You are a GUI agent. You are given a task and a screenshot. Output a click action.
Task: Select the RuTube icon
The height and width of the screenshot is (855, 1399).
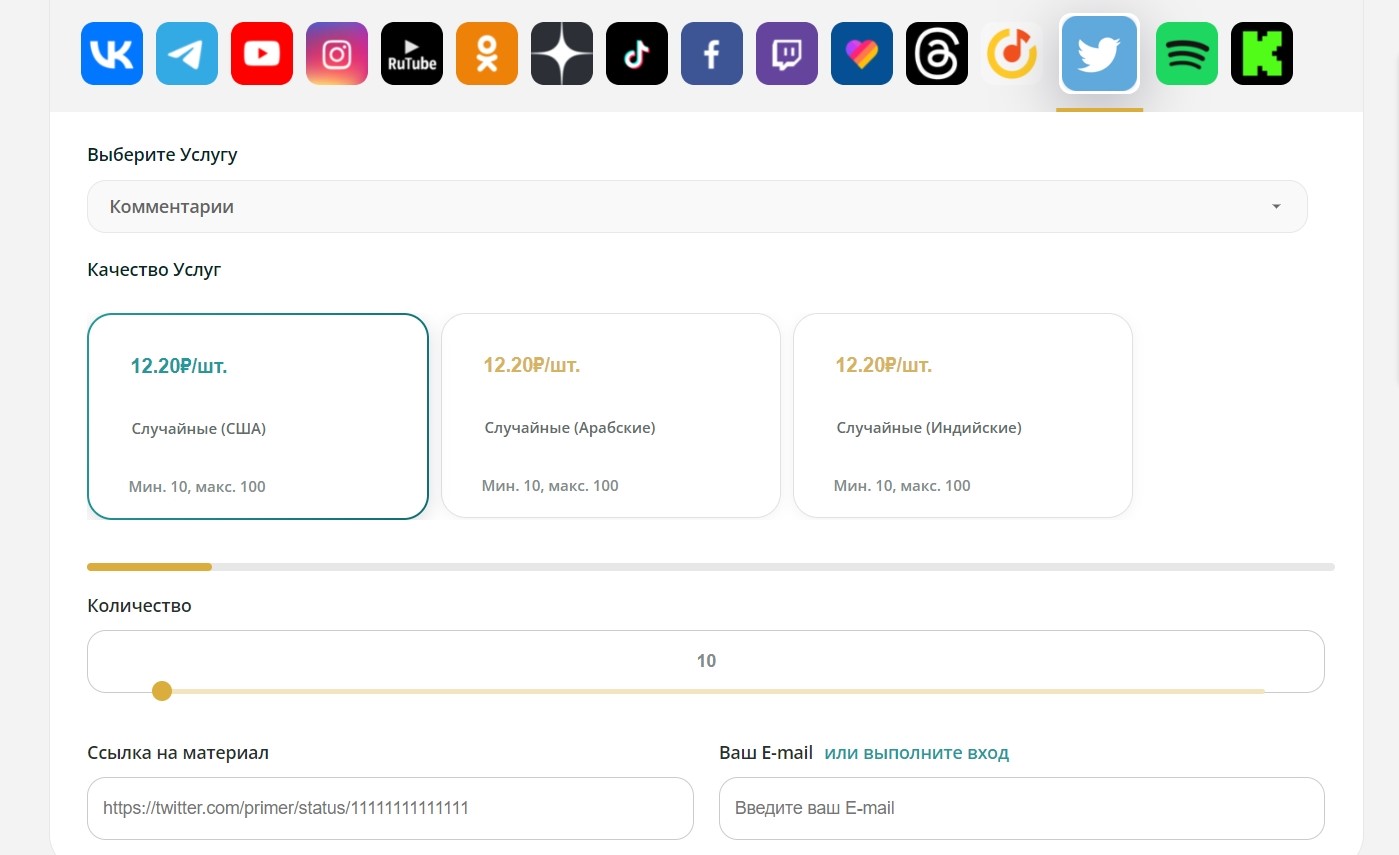pyautogui.click(x=412, y=54)
